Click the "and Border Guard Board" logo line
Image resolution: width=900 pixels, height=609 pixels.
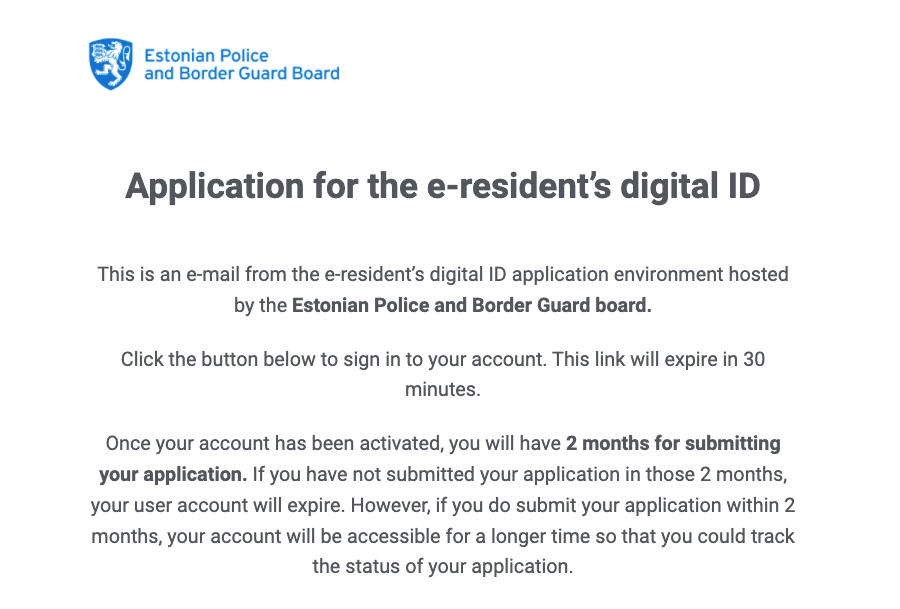(242, 73)
